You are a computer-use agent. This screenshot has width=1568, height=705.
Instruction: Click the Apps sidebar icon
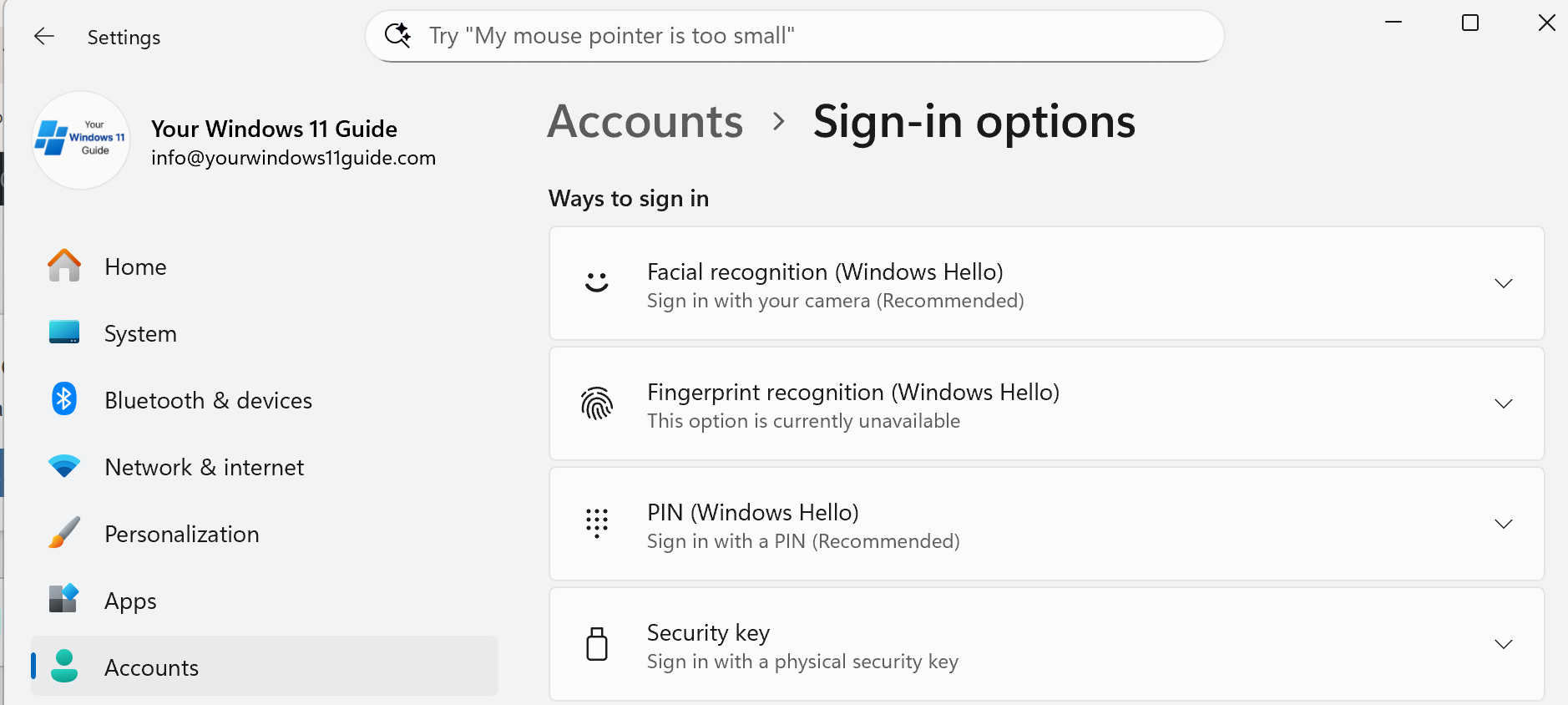coord(64,599)
